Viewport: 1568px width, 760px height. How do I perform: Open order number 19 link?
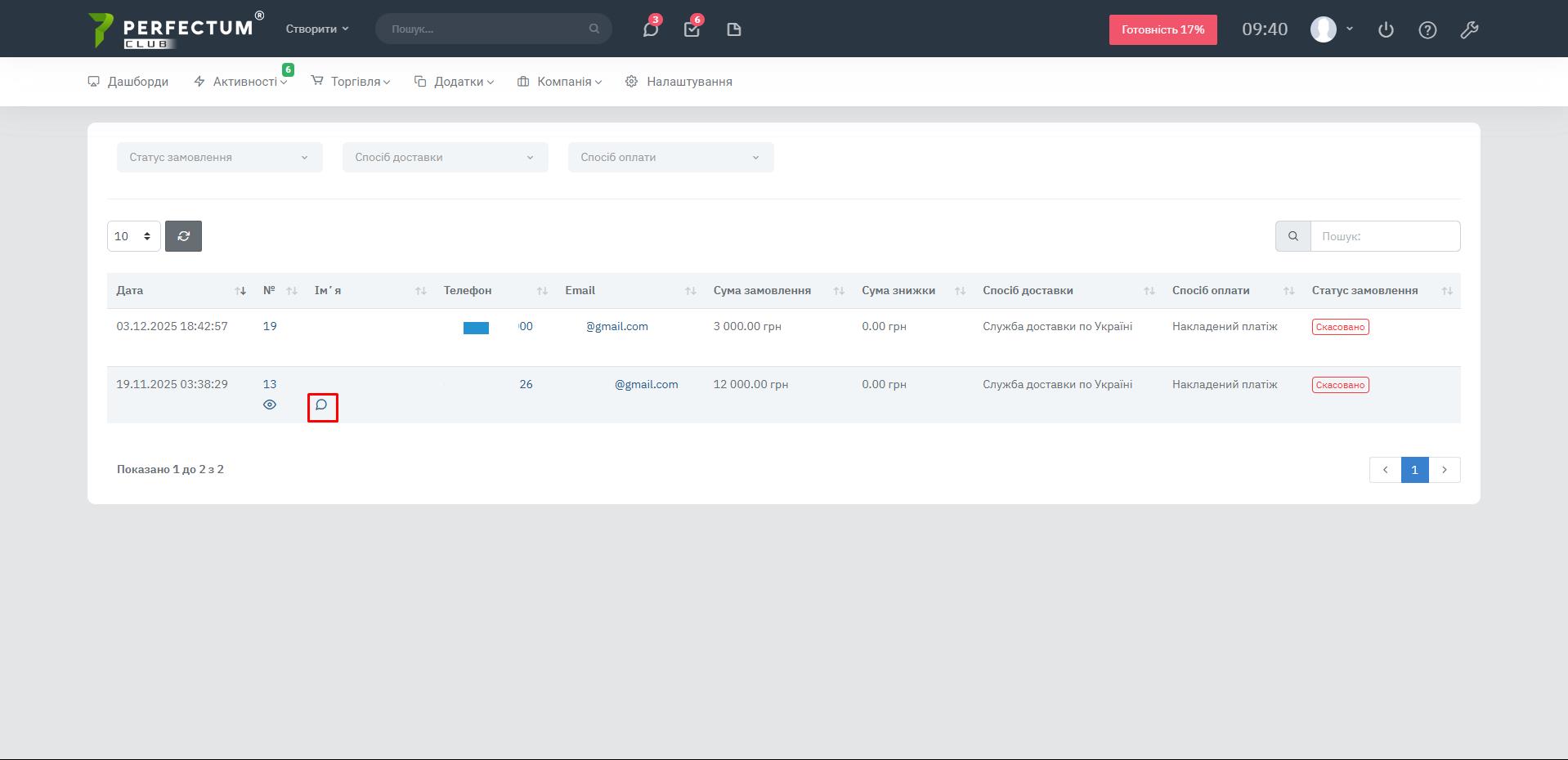[x=270, y=326]
